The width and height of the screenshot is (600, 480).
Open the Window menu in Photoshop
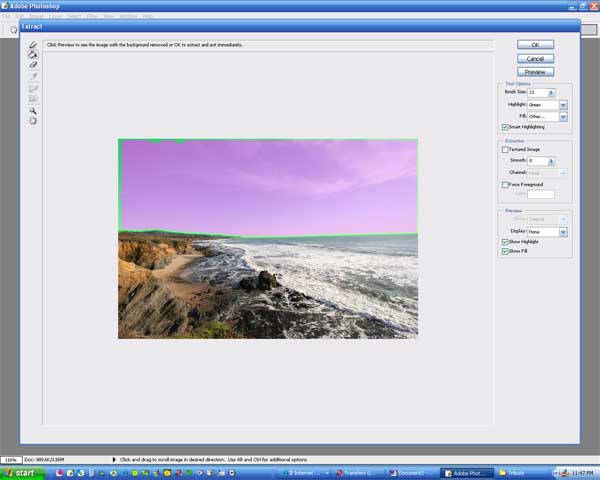(x=129, y=16)
